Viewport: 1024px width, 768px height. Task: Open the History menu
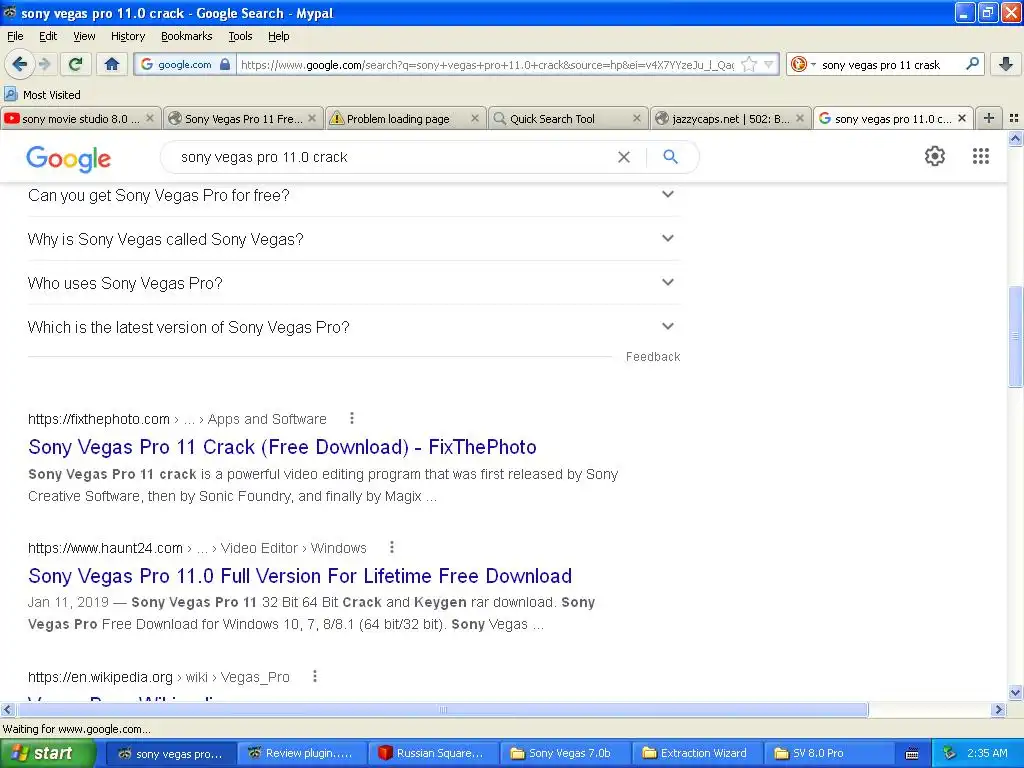point(128,36)
